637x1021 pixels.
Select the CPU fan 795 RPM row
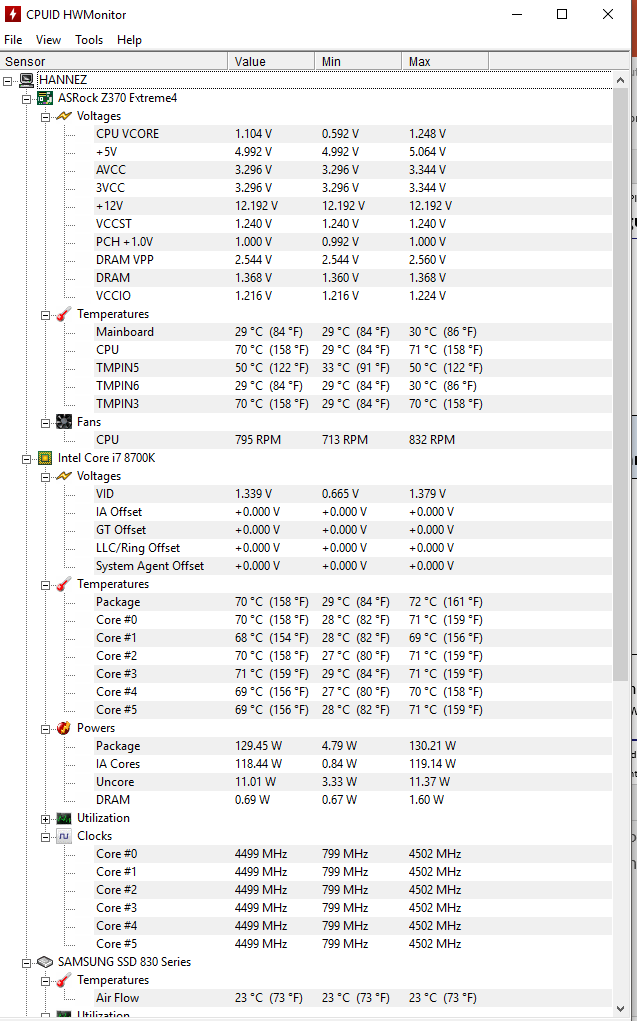point(352,440)
